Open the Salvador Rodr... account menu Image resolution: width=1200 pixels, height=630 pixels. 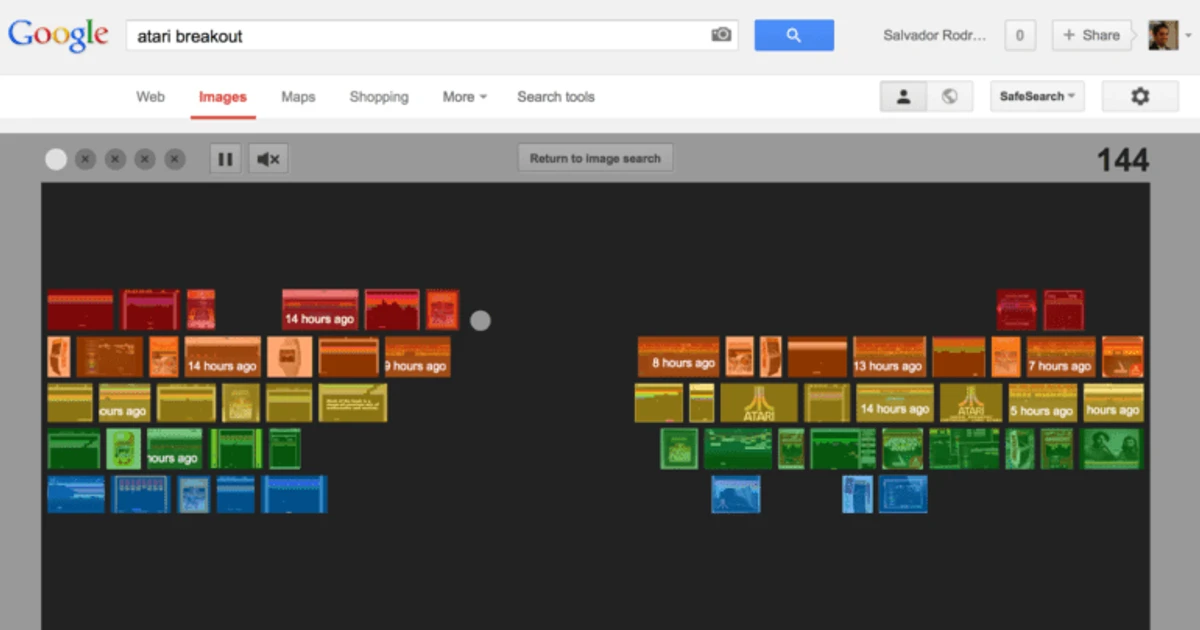pyautogui.click(x=934, y=35)
